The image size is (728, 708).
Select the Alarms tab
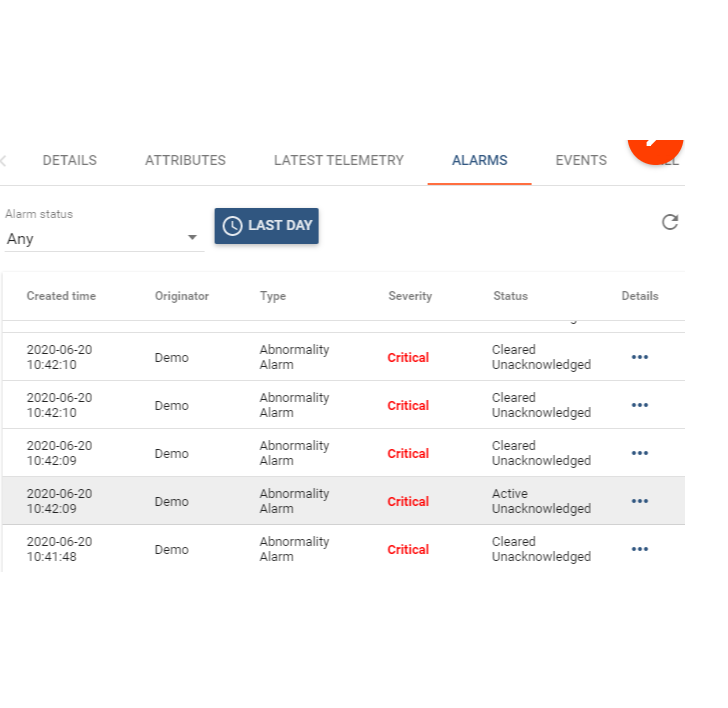tap(480, 160)
